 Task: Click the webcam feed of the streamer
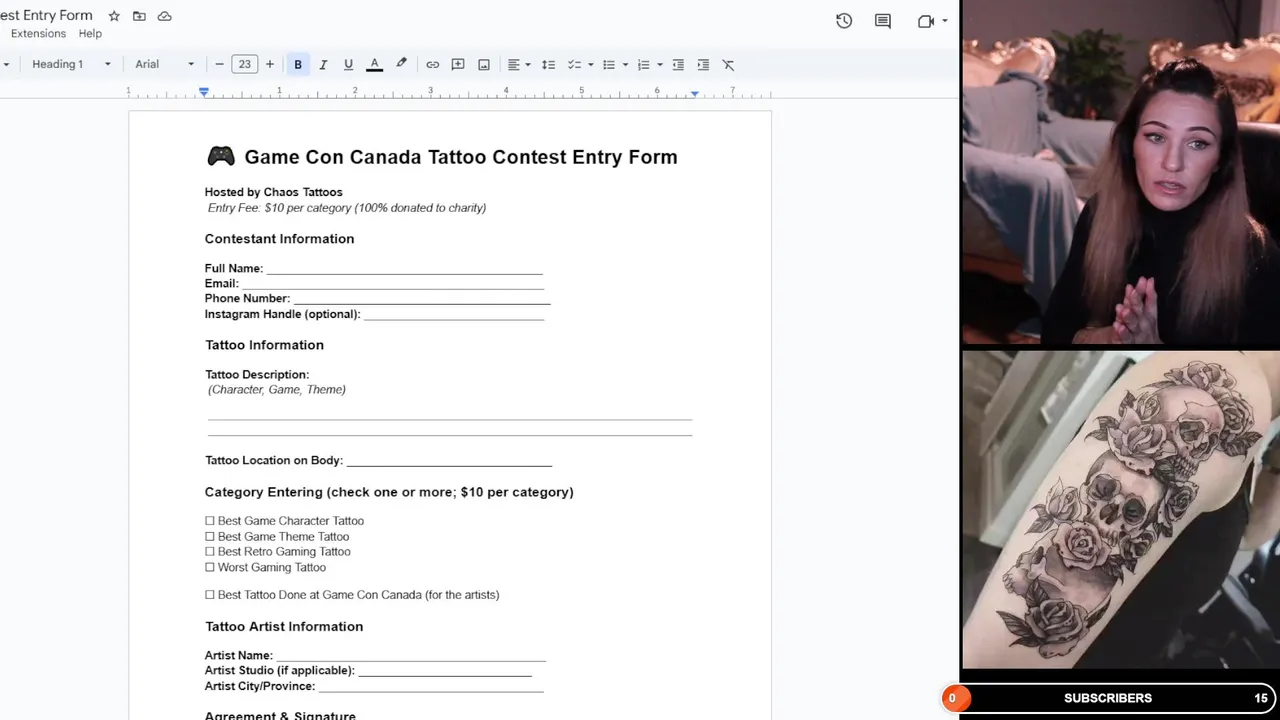[1121, 172]
